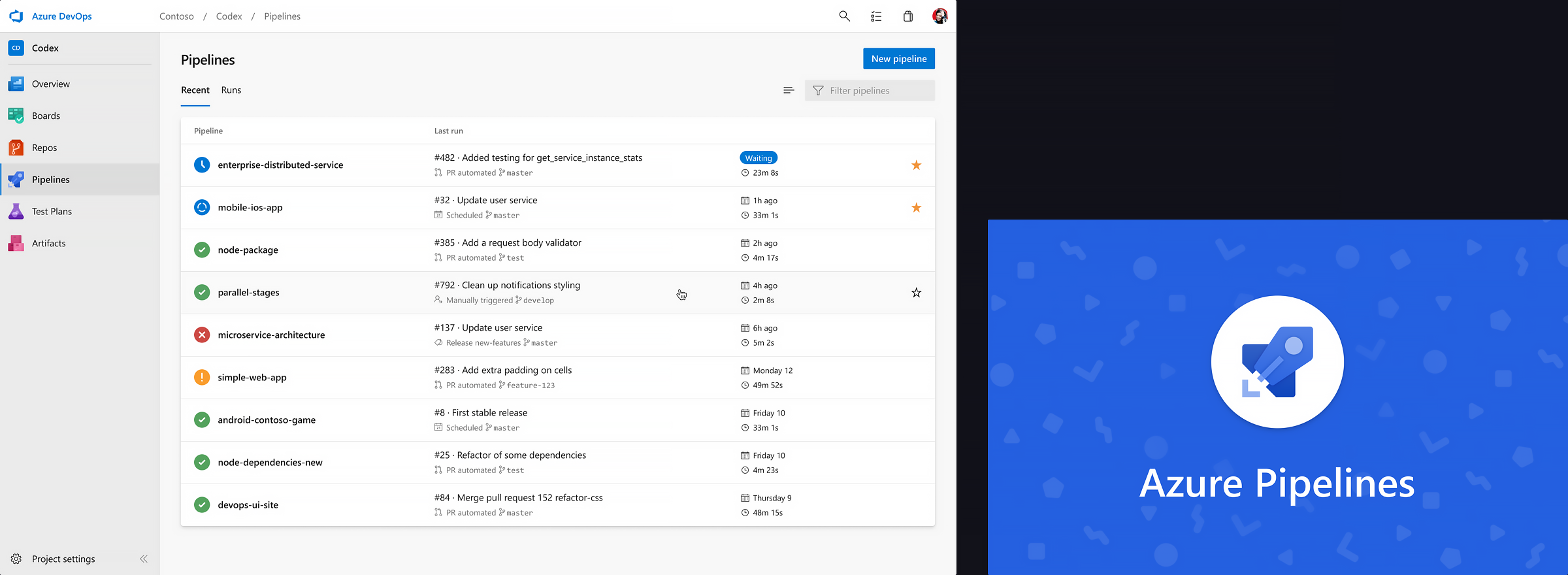The height and width of the screenshot is (575, 1568).
Task: Open Artifacts in the sidebar
Action: (x=48, y=243)
